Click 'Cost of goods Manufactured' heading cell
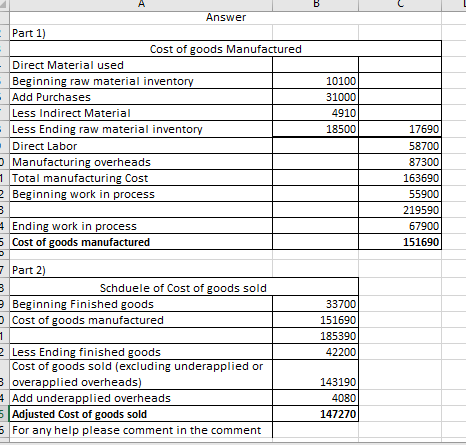The image size is (466, 445). point(226,49)
